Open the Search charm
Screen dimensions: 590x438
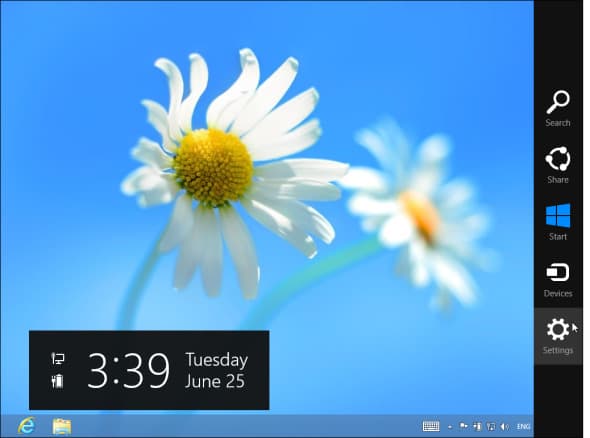coord(558,108)
